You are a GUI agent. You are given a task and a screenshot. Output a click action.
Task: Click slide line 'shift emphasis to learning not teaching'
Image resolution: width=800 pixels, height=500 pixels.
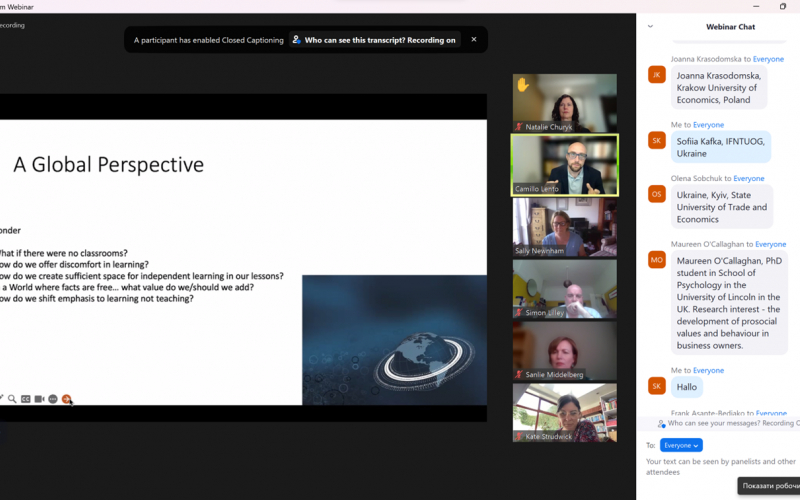pyautogui.click(x=97, y=298)
